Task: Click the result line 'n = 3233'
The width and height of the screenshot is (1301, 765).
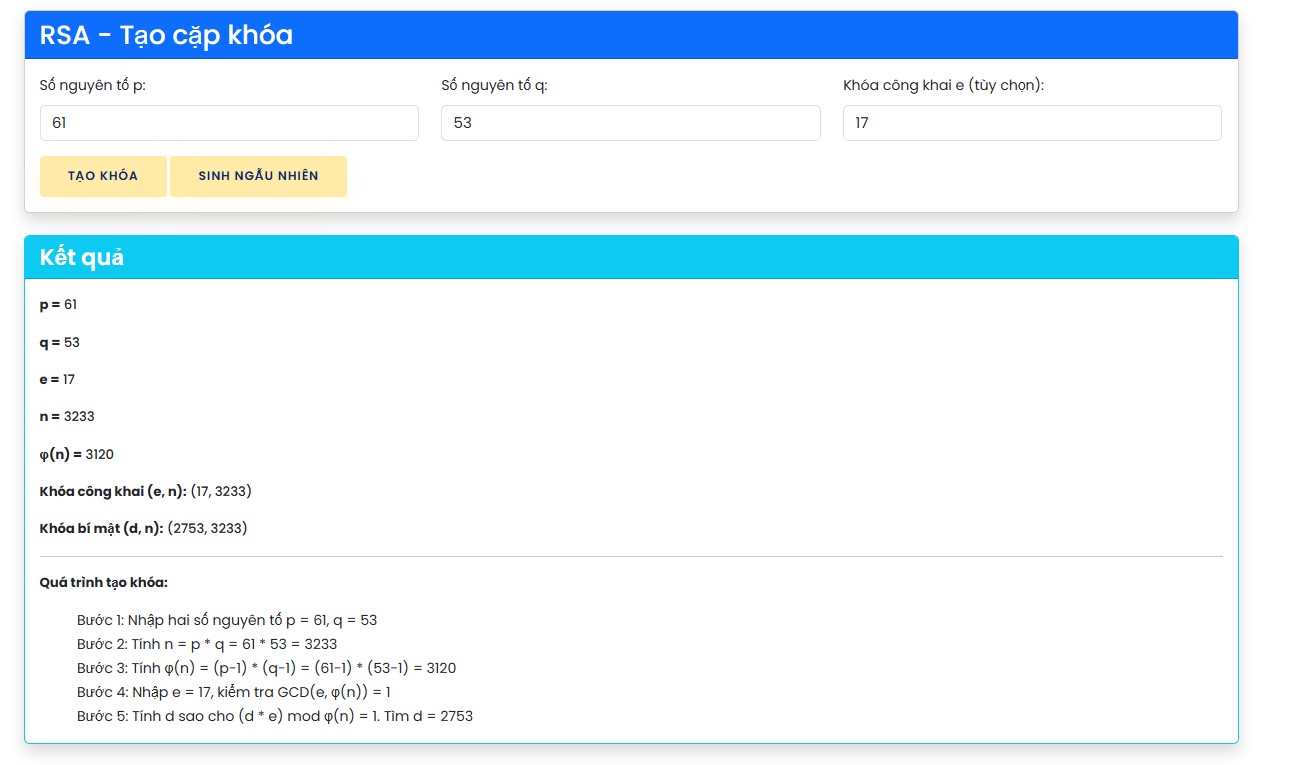Action: point(67,416)
